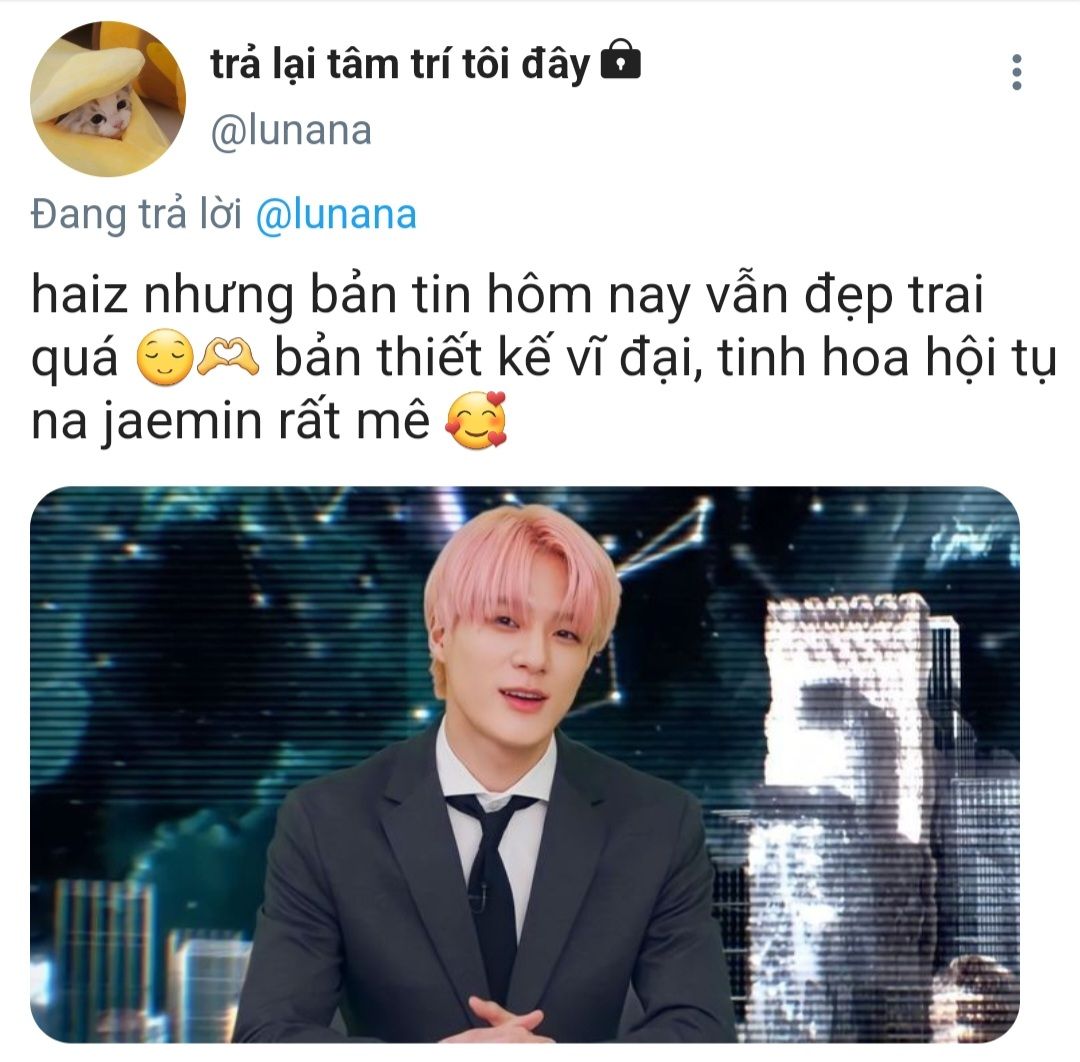The image size is (1080, 1062).
Task: Click the gray @lunana handle under the name
Action: click(x=291, y=130)
